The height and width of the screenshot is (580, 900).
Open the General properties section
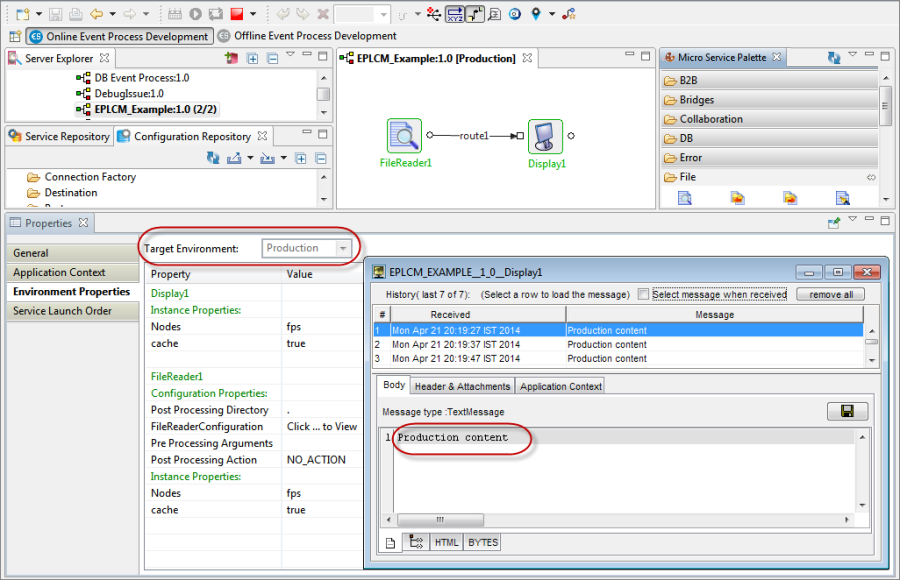click(73, 253)
